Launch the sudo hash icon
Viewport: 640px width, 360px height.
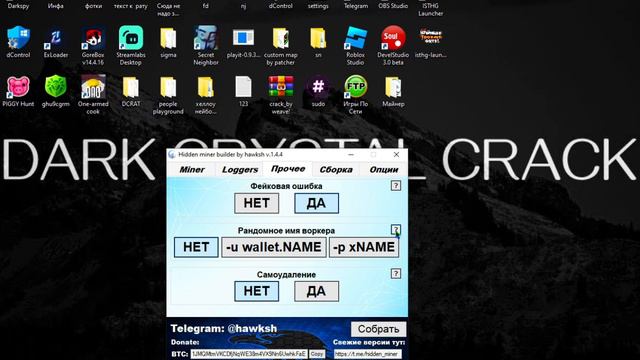pos(318,87)
